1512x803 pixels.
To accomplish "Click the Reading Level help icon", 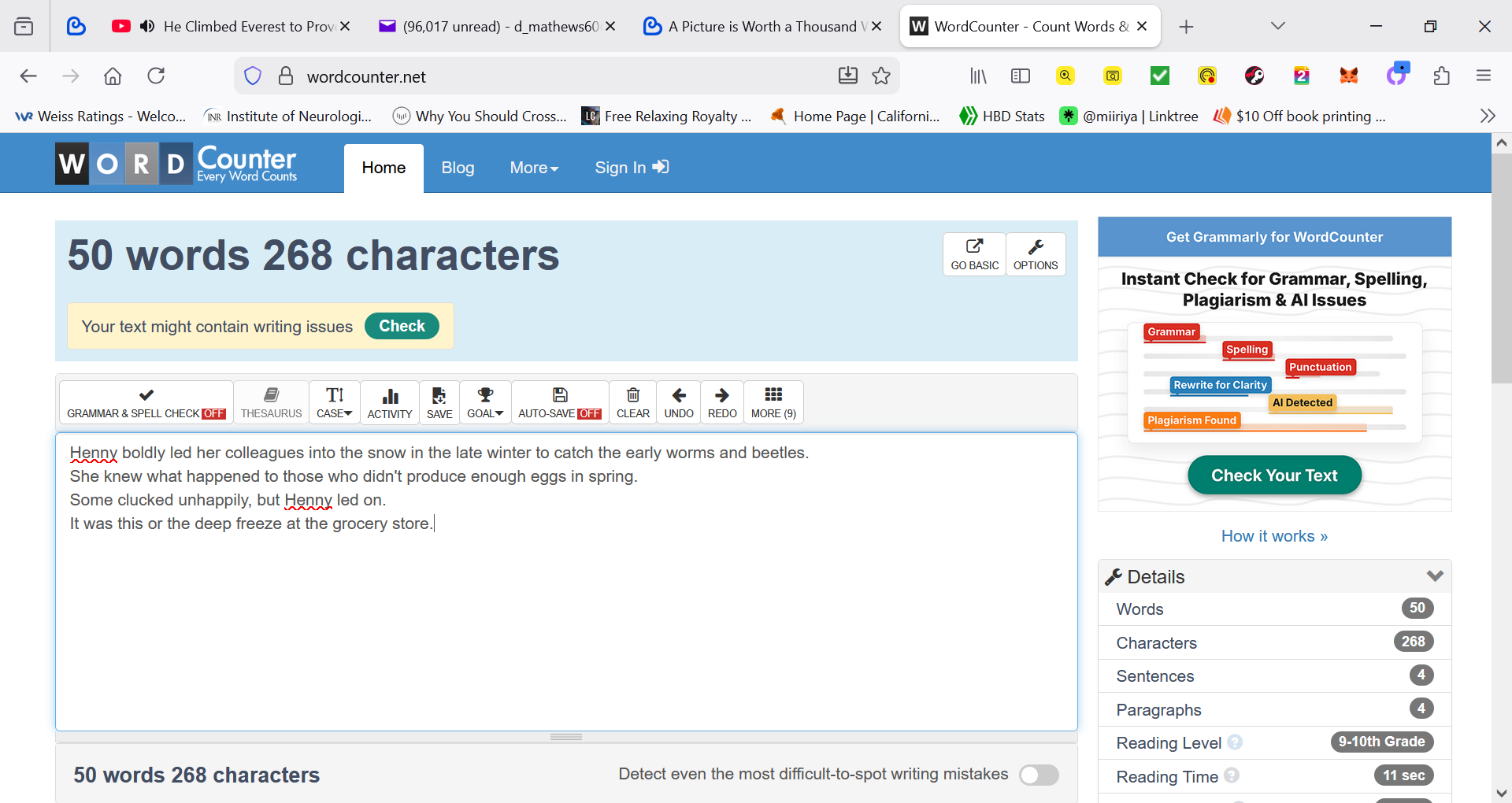I will coord(1235,742).
